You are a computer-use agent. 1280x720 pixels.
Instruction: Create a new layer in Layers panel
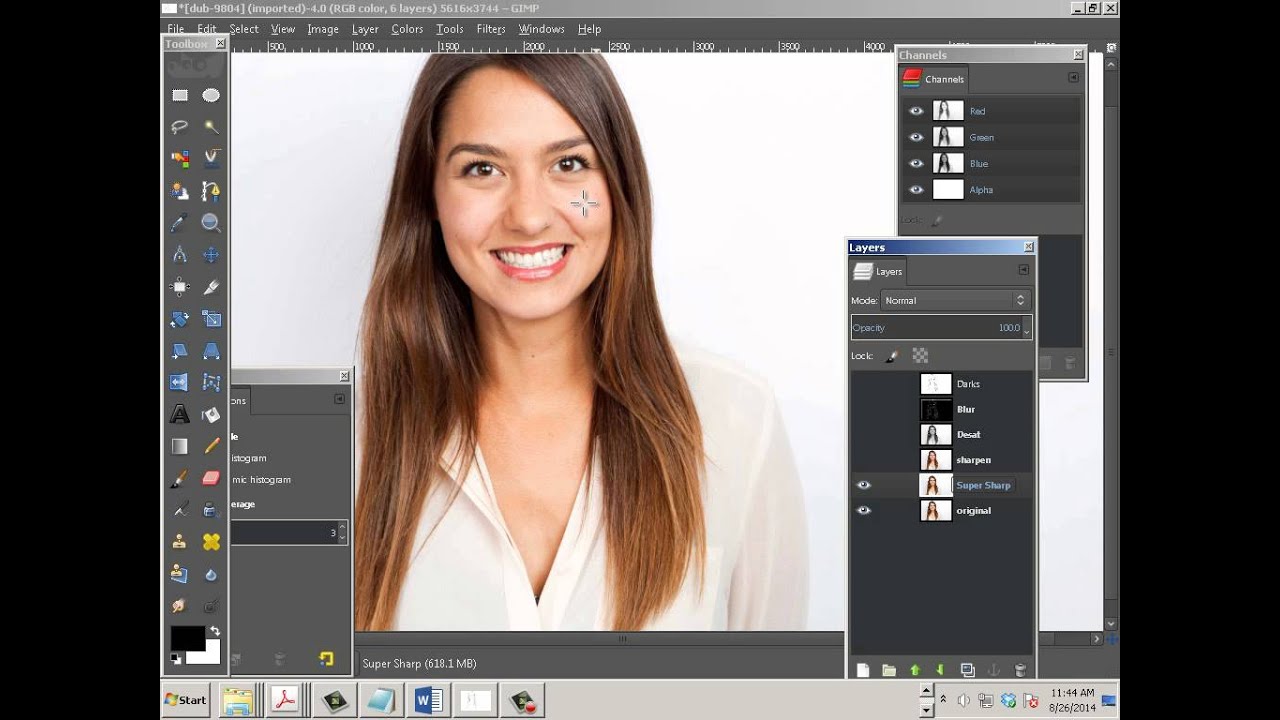(x=863, y=670)
